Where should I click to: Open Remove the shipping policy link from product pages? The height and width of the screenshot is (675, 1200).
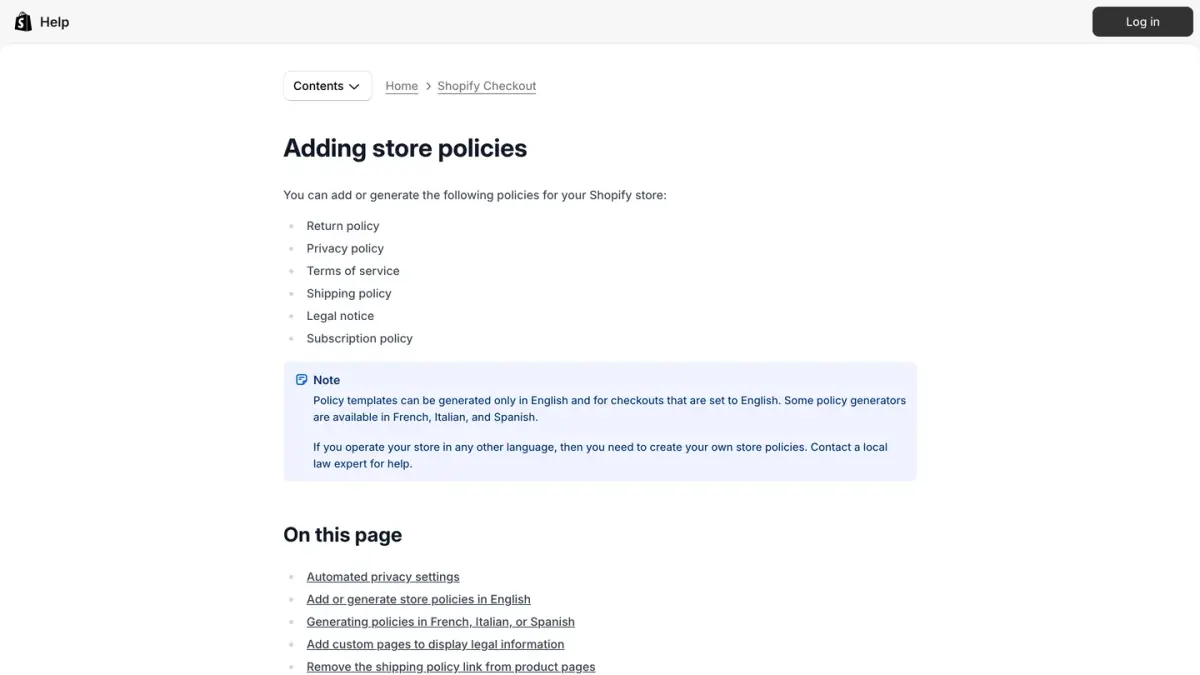(x=451, y=667)
